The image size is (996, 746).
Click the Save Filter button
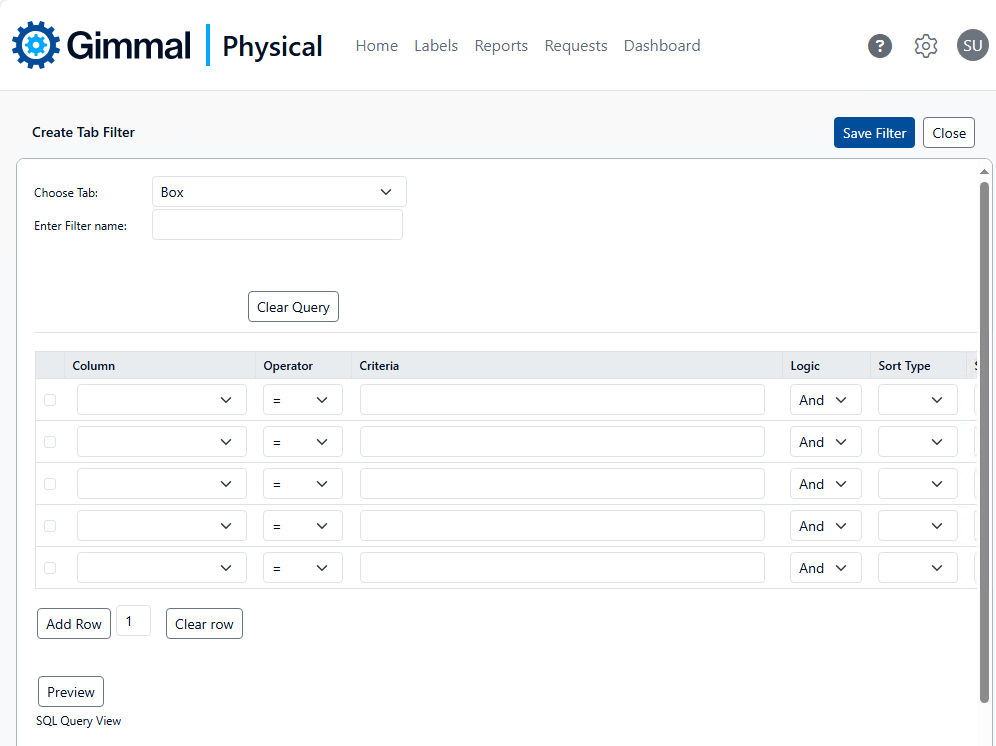(874, 133)
